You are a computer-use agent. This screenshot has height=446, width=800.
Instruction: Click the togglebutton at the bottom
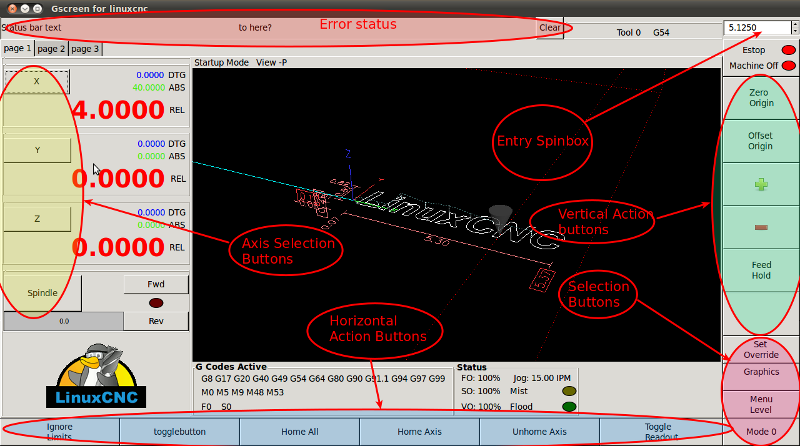tap(180, 432)
